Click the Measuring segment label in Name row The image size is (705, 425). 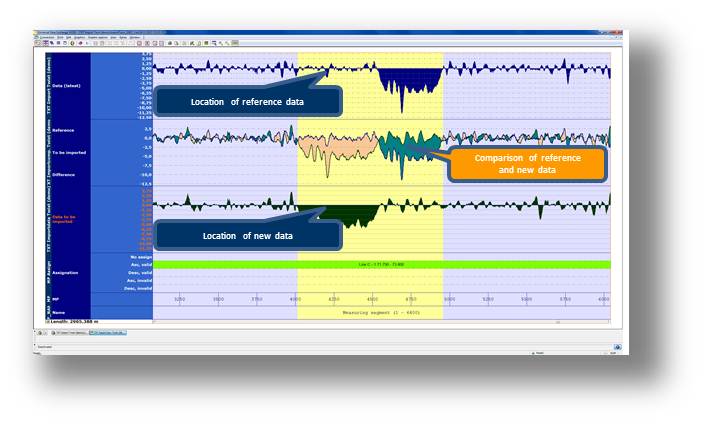click(x=370, y=313)
